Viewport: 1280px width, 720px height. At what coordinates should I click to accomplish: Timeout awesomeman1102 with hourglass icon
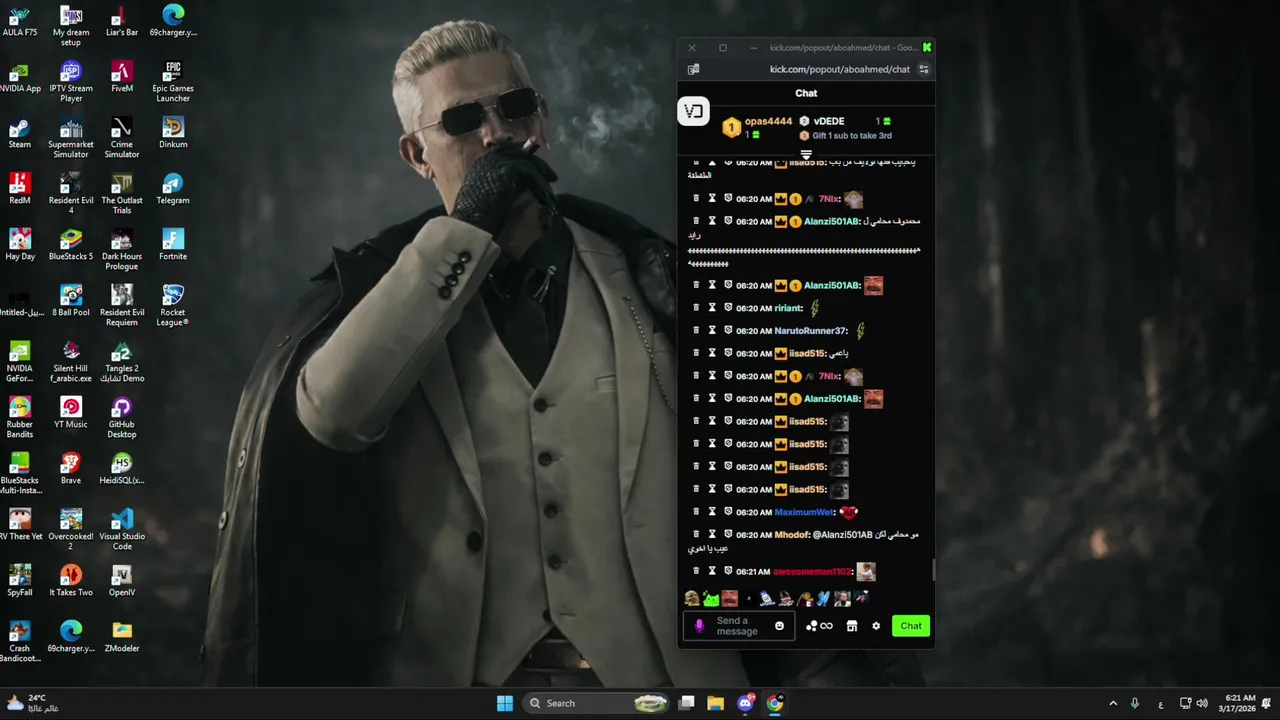(x=712, y=571)
